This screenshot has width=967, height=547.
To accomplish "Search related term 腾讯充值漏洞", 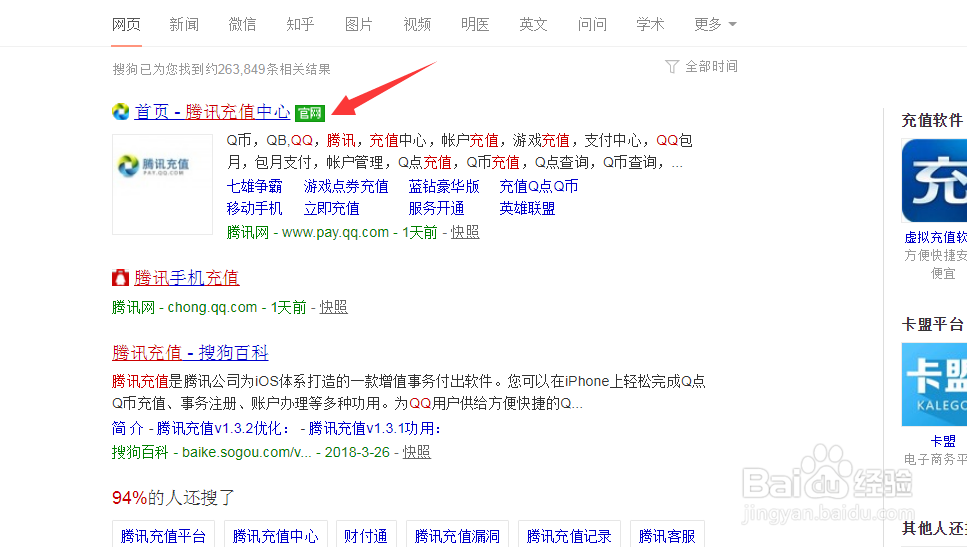I will (457, 535).
